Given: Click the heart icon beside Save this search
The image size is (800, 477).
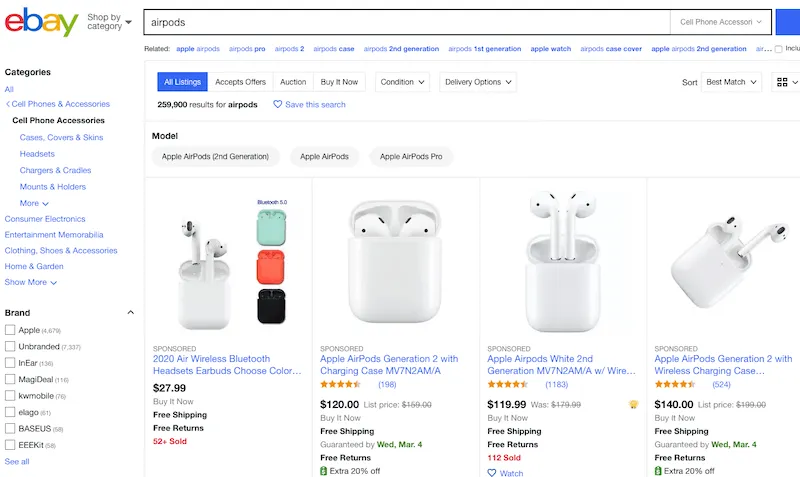Looking at the screenshot, I should tap(278, 104).
